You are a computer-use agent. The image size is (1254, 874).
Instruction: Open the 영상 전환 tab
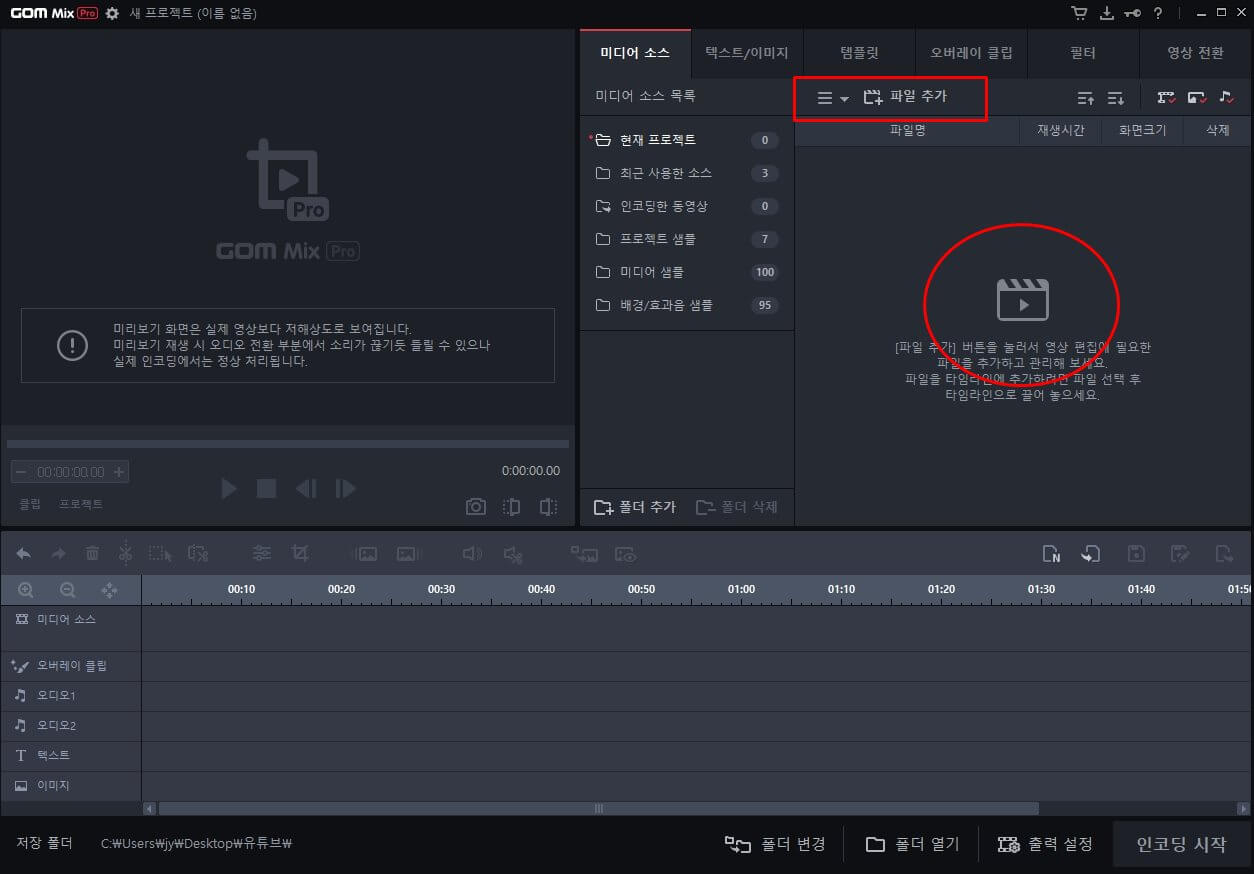(x=1195, y=53)
